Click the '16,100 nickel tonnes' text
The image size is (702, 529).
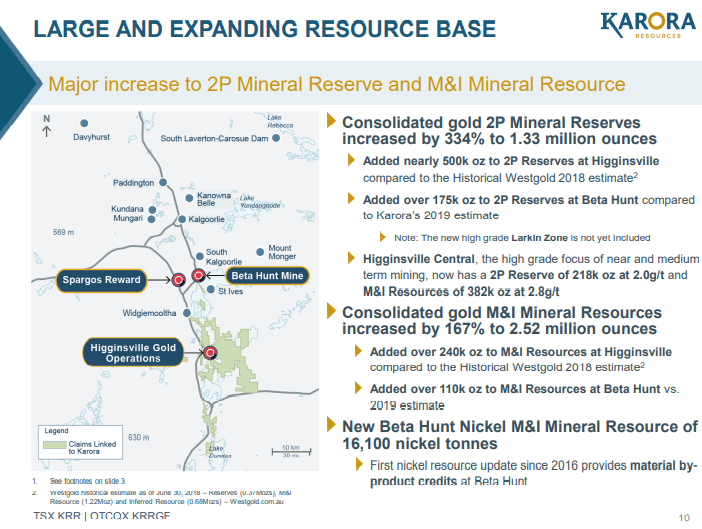coord(420,444)
